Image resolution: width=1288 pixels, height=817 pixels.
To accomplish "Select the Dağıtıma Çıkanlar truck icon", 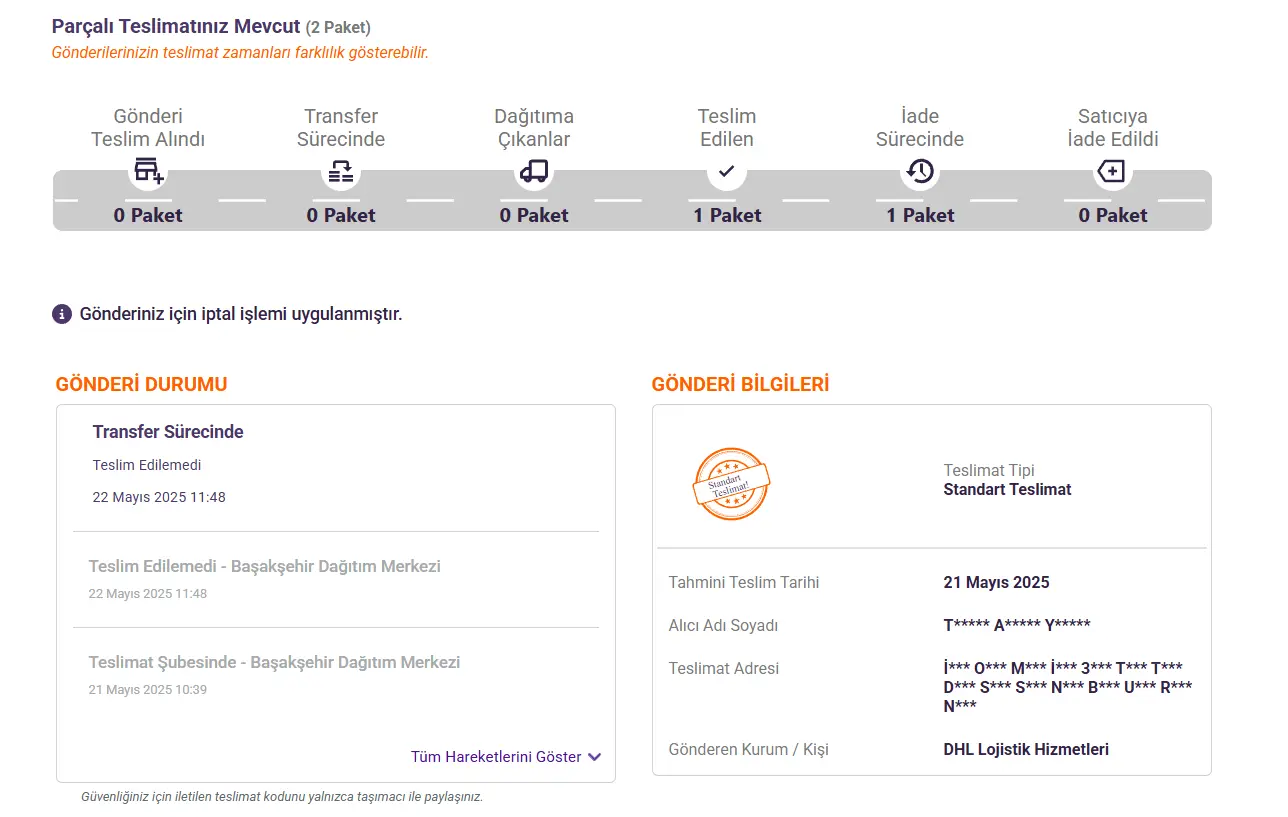I will [x=534, y=171].
